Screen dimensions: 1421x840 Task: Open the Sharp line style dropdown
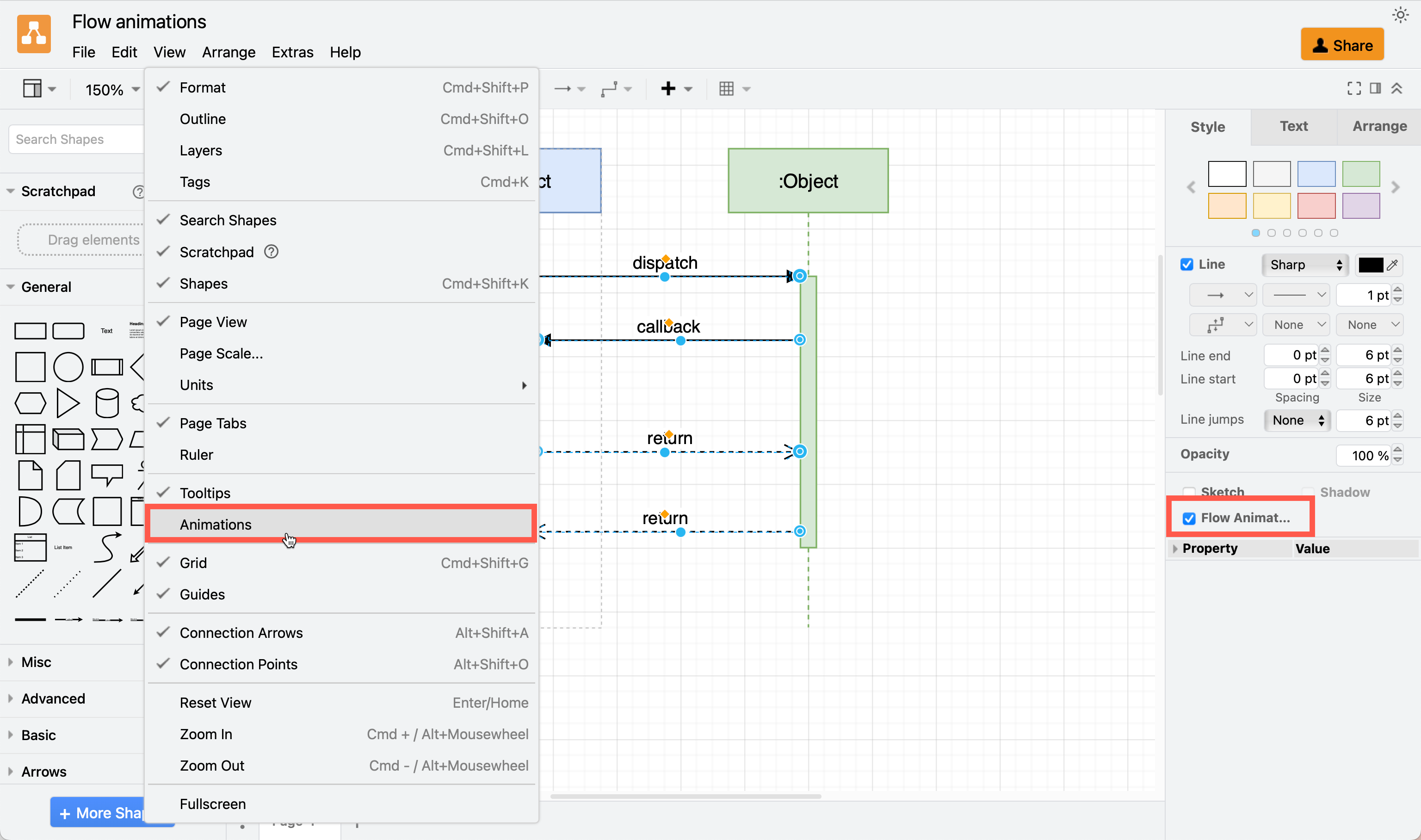(x=1304, y=264)
